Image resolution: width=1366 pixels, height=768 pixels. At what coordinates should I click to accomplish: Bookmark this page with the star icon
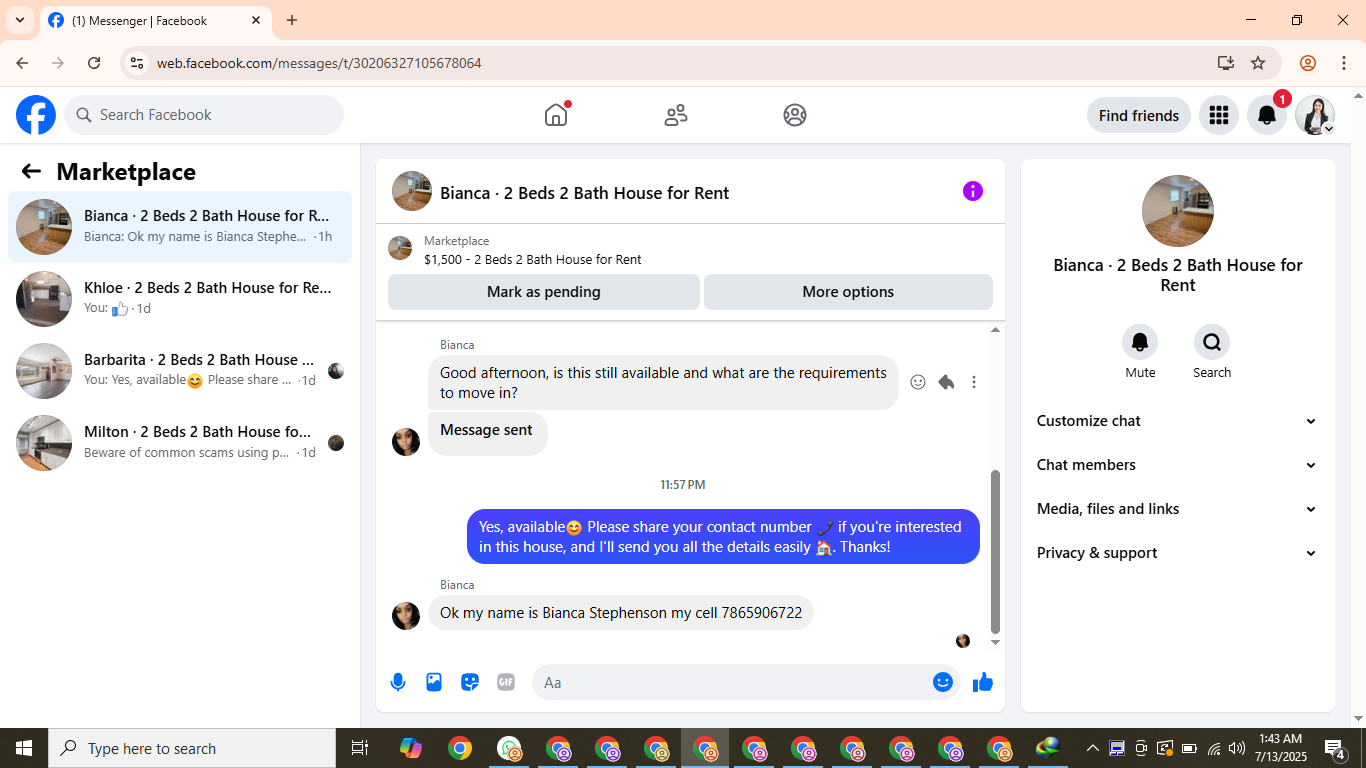[1258, 63]
